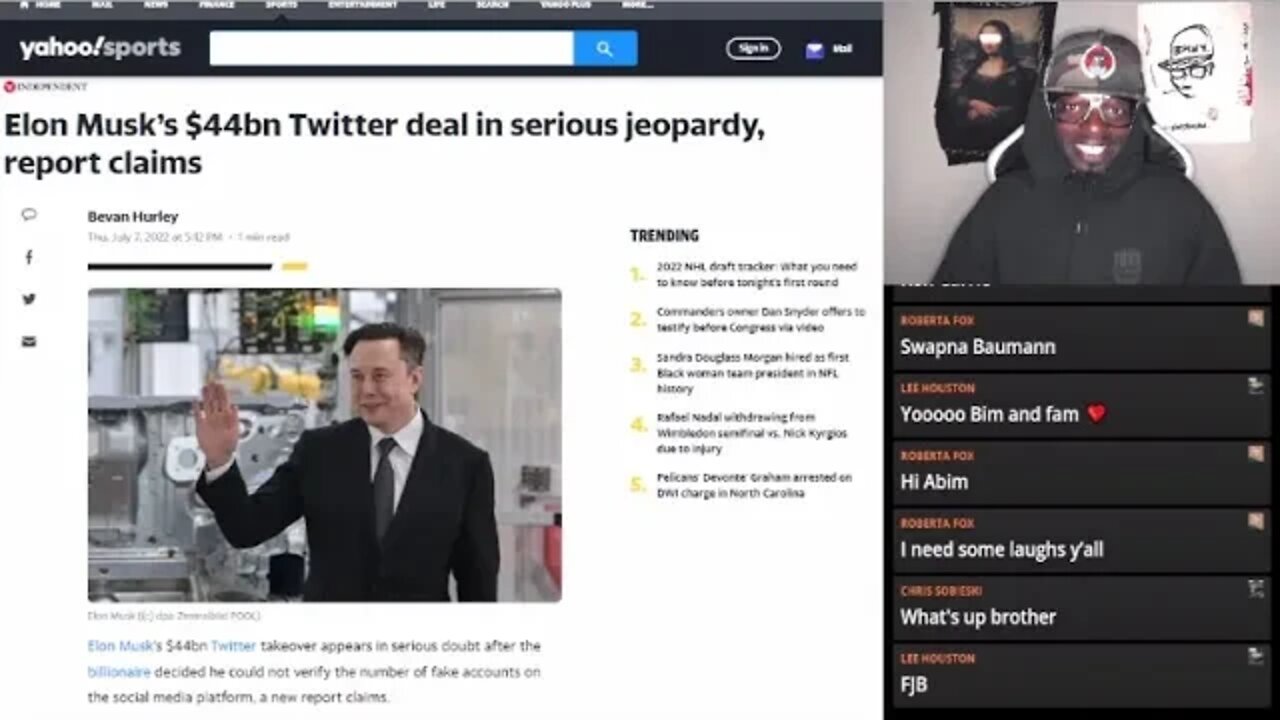This screenshot has height=720, width=1280.
Task: Click the 'TRENDING' section heading
Action: coord(664,236)
